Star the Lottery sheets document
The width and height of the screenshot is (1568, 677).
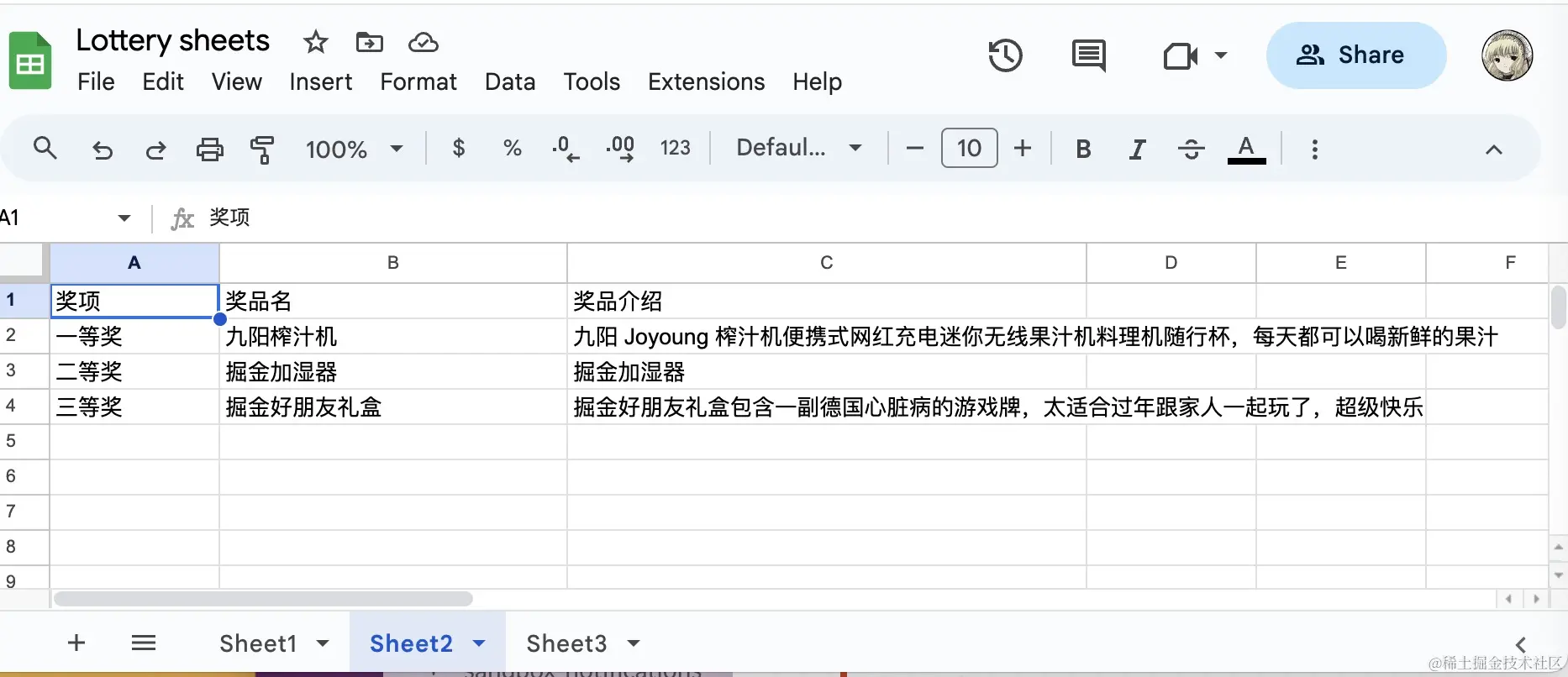pyautogui.click(x=316, y=42)
